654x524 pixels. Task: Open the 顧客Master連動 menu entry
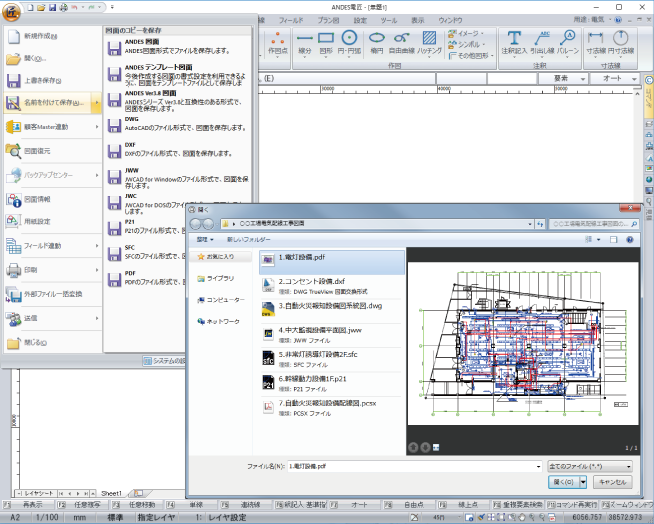(53, 127)
